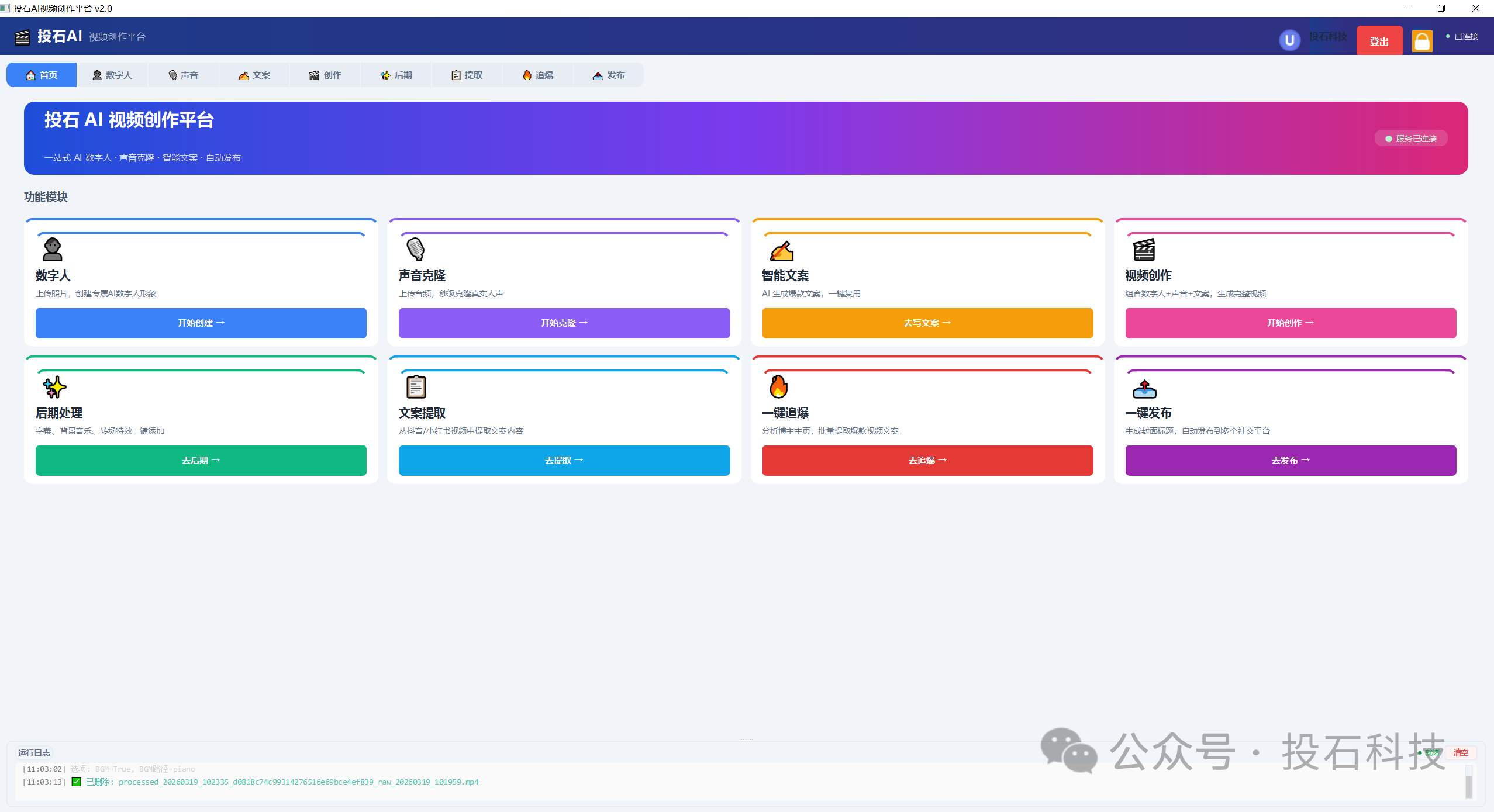Click the 去写文案 orange button
Image resolution: width=1494 pixels, height=812 pixels.
(927, 323)
